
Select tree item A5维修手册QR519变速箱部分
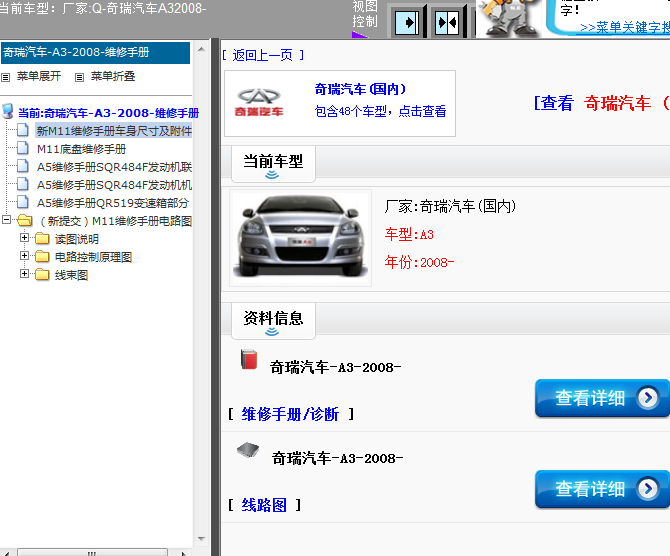point(112,203)
